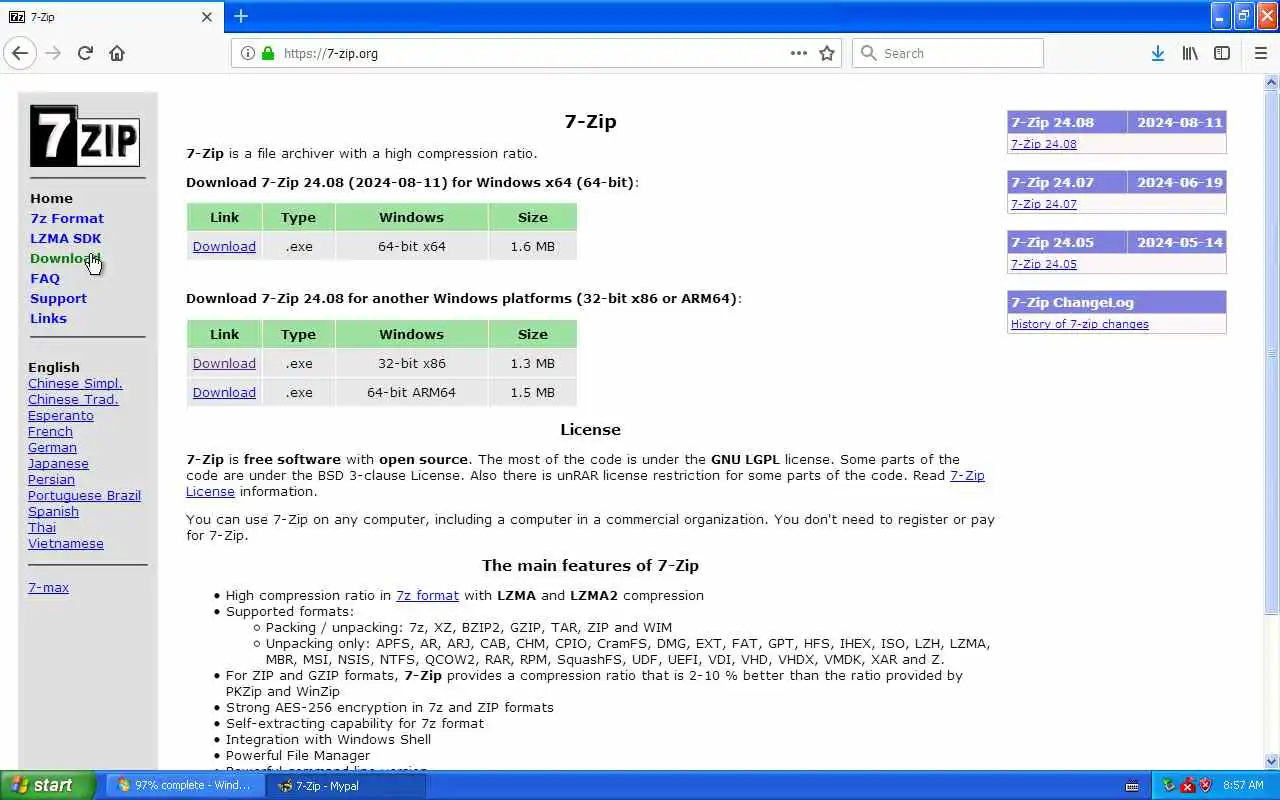The height and width of the screenshot is (800, 1280).
Task: Switch language to Spanish
Action: 53,511
